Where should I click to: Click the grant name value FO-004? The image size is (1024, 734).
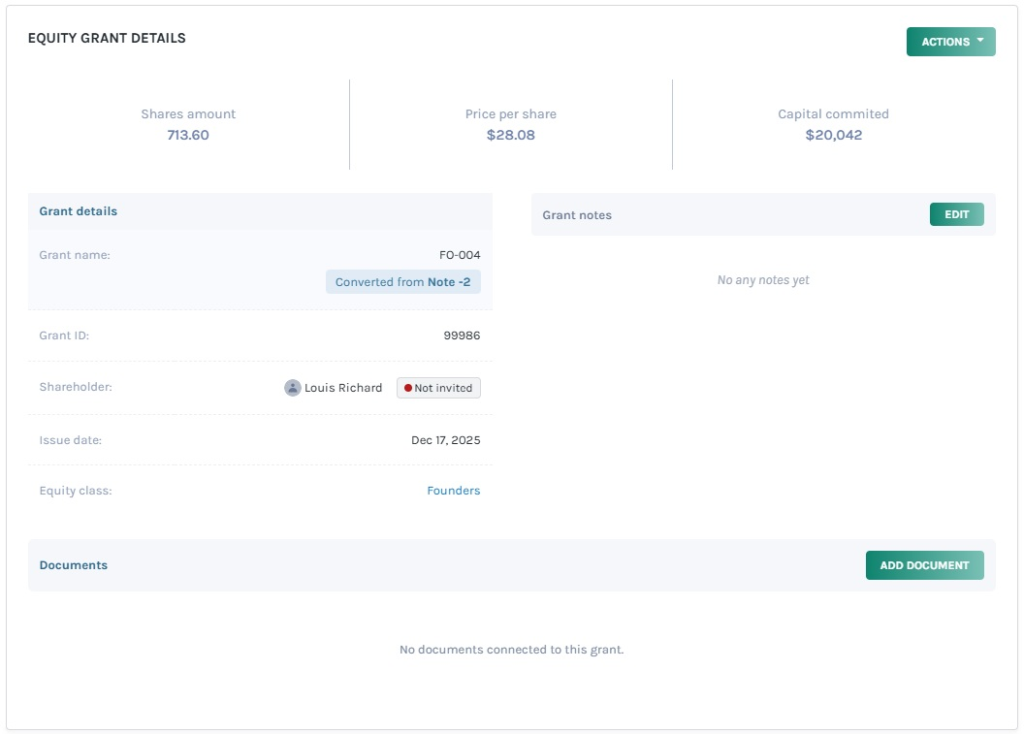[x=459, y=255]
